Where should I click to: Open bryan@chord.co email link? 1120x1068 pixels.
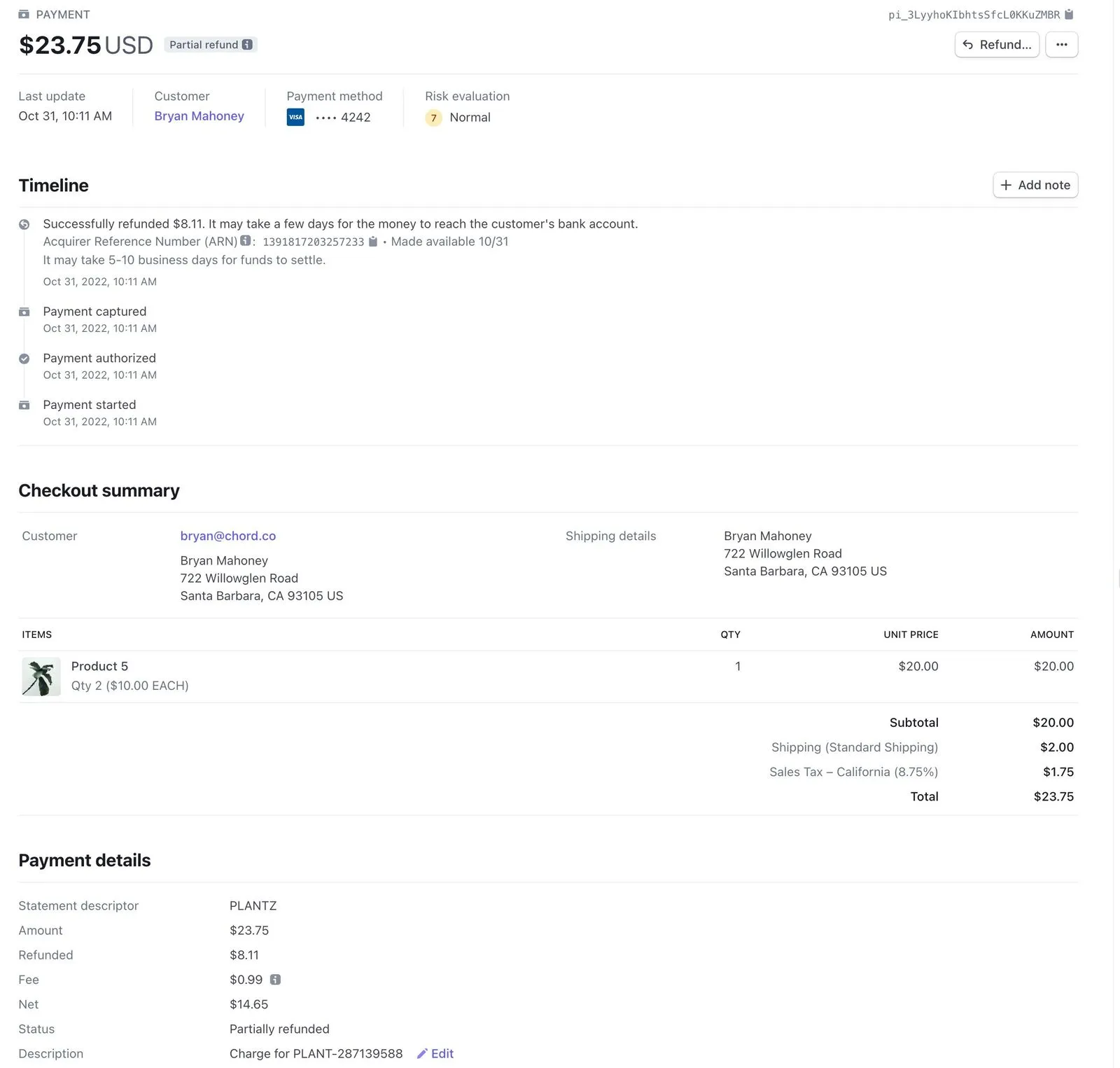tap(228, 536)
